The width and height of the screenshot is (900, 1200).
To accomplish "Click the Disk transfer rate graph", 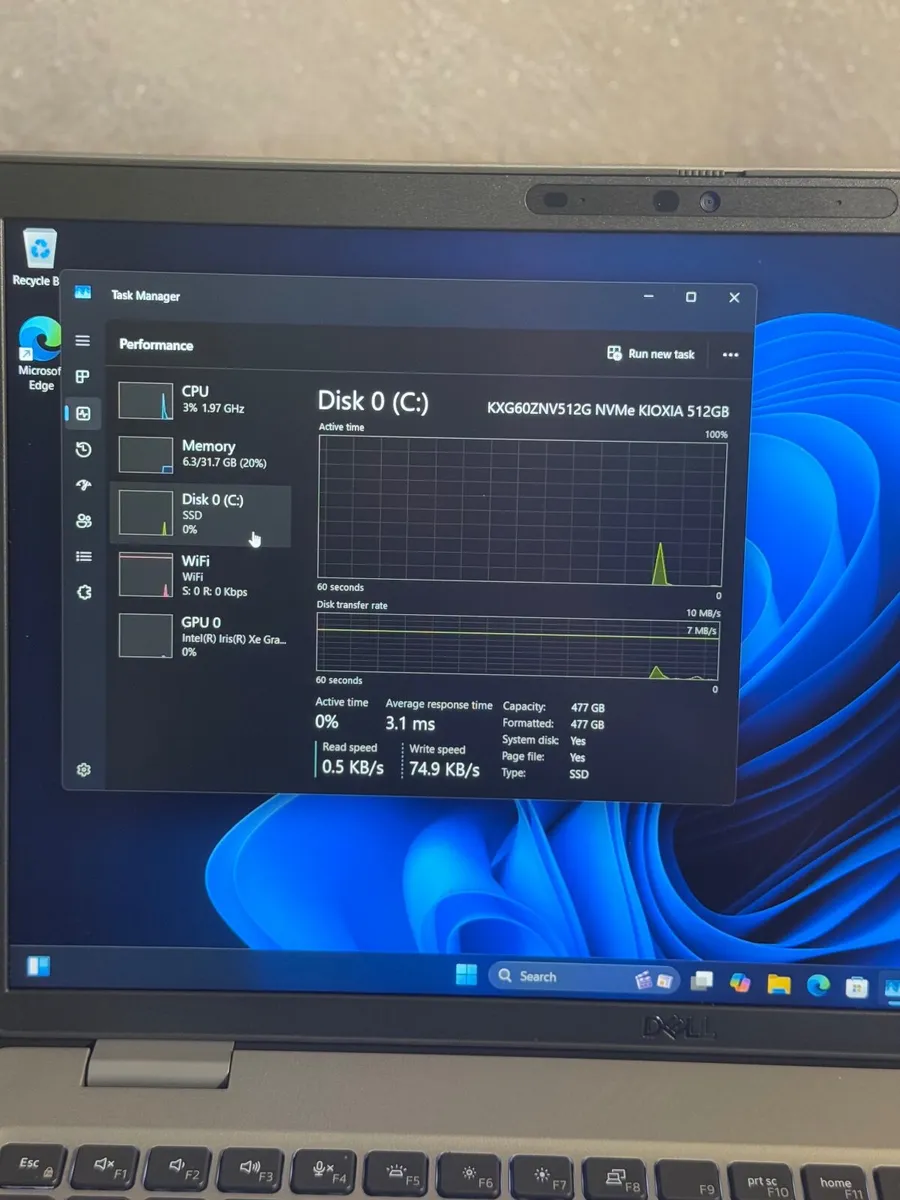I will pyautogui.click(x=518, y=645).
